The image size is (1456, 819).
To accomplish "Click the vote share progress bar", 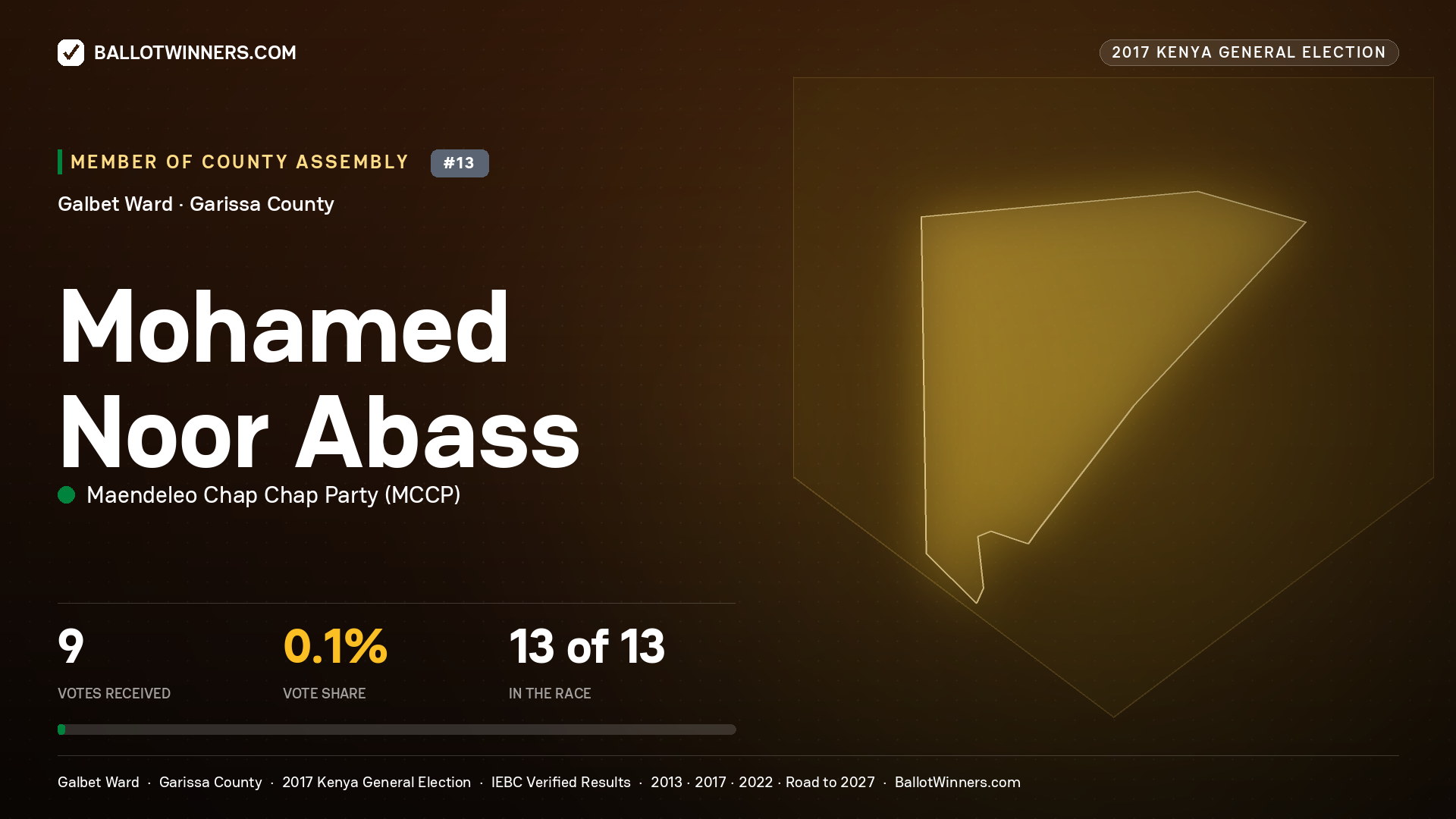I will pyautogui.click(x=397, y=730).
